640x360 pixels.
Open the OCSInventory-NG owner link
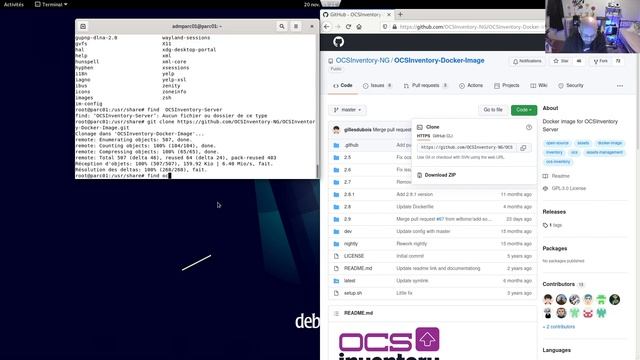point(362,60)
